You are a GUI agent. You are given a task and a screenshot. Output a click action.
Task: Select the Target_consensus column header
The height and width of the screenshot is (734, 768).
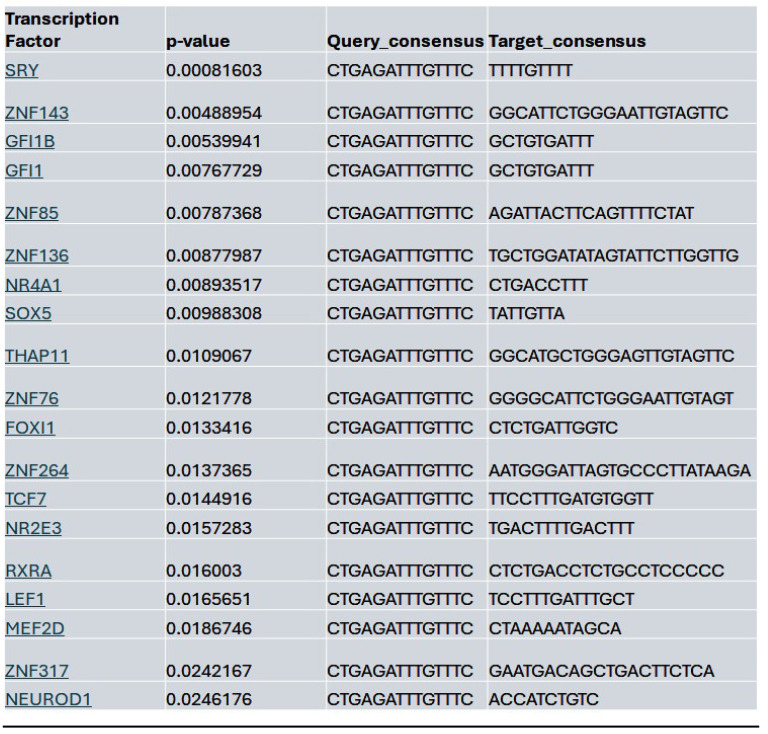point(567,41)
